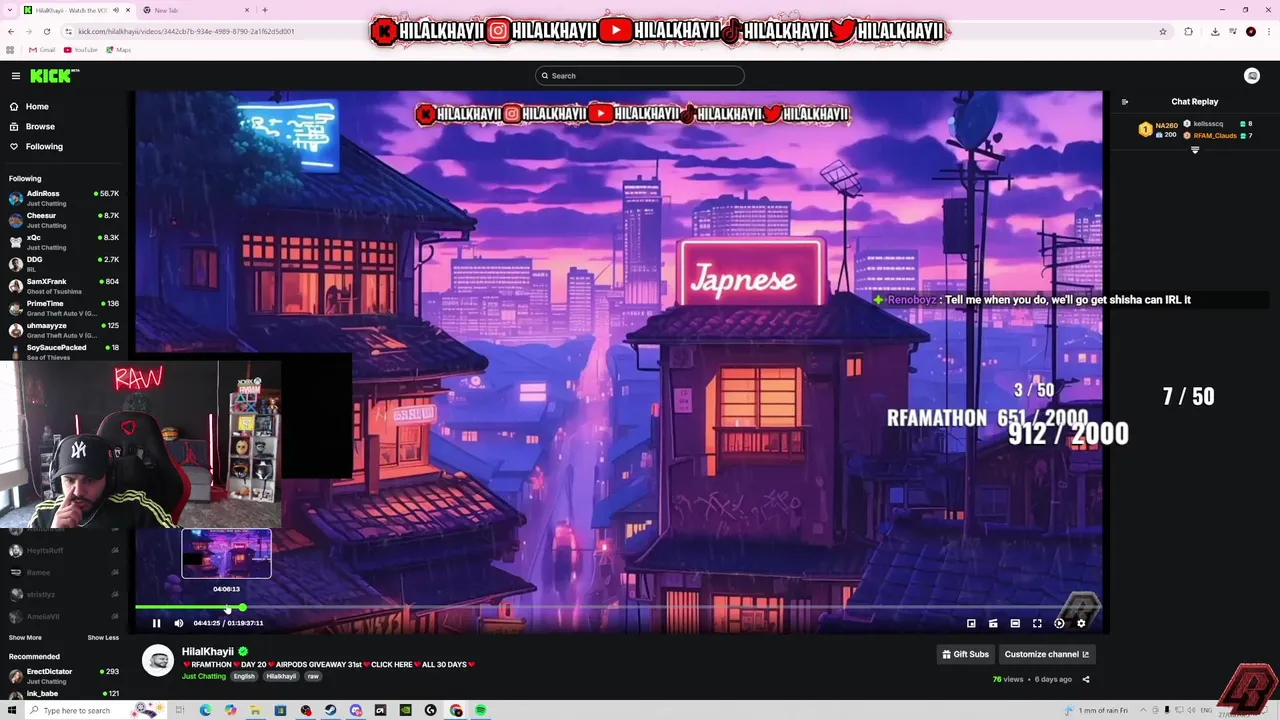Screen dimensions: 1280x720
Task: Click NA280 top gifter entry
Action: 1158,129
